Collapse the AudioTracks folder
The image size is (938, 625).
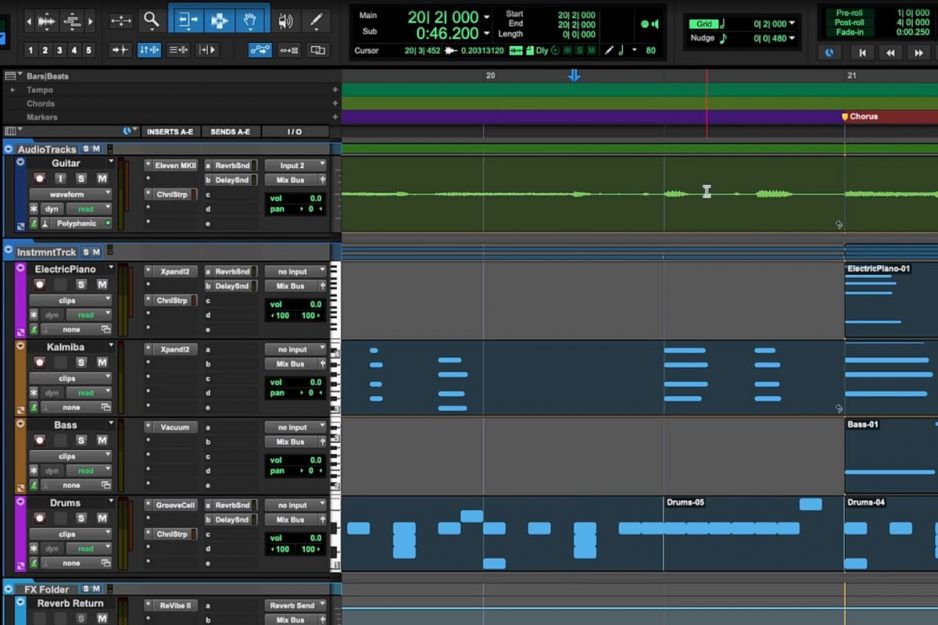pos(7,147)
